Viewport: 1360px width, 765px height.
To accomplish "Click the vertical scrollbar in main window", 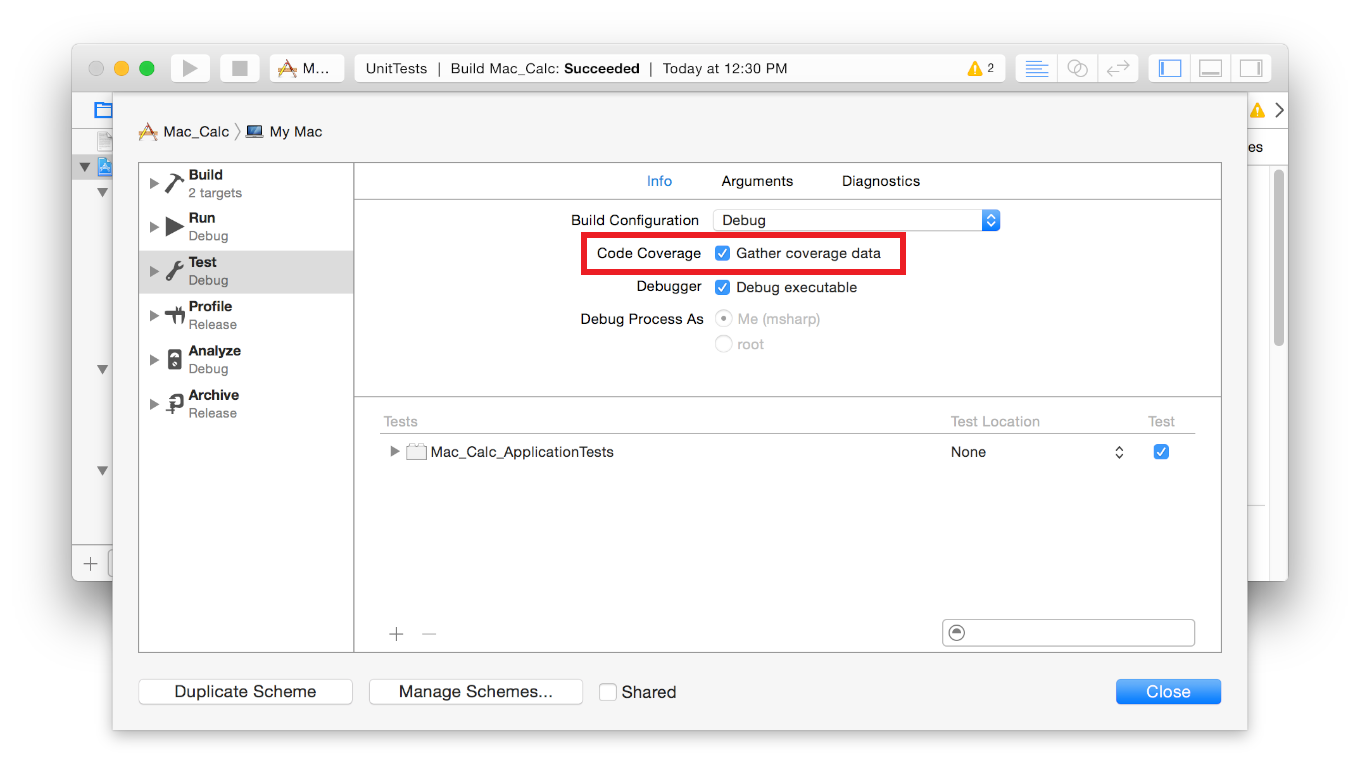I will point(1278,258).
